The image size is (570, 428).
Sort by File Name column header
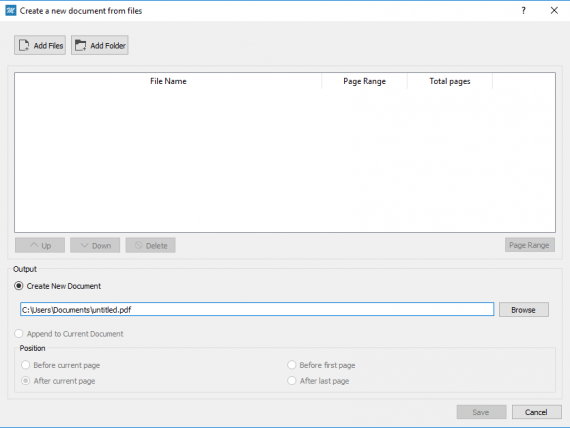[168, 81]
